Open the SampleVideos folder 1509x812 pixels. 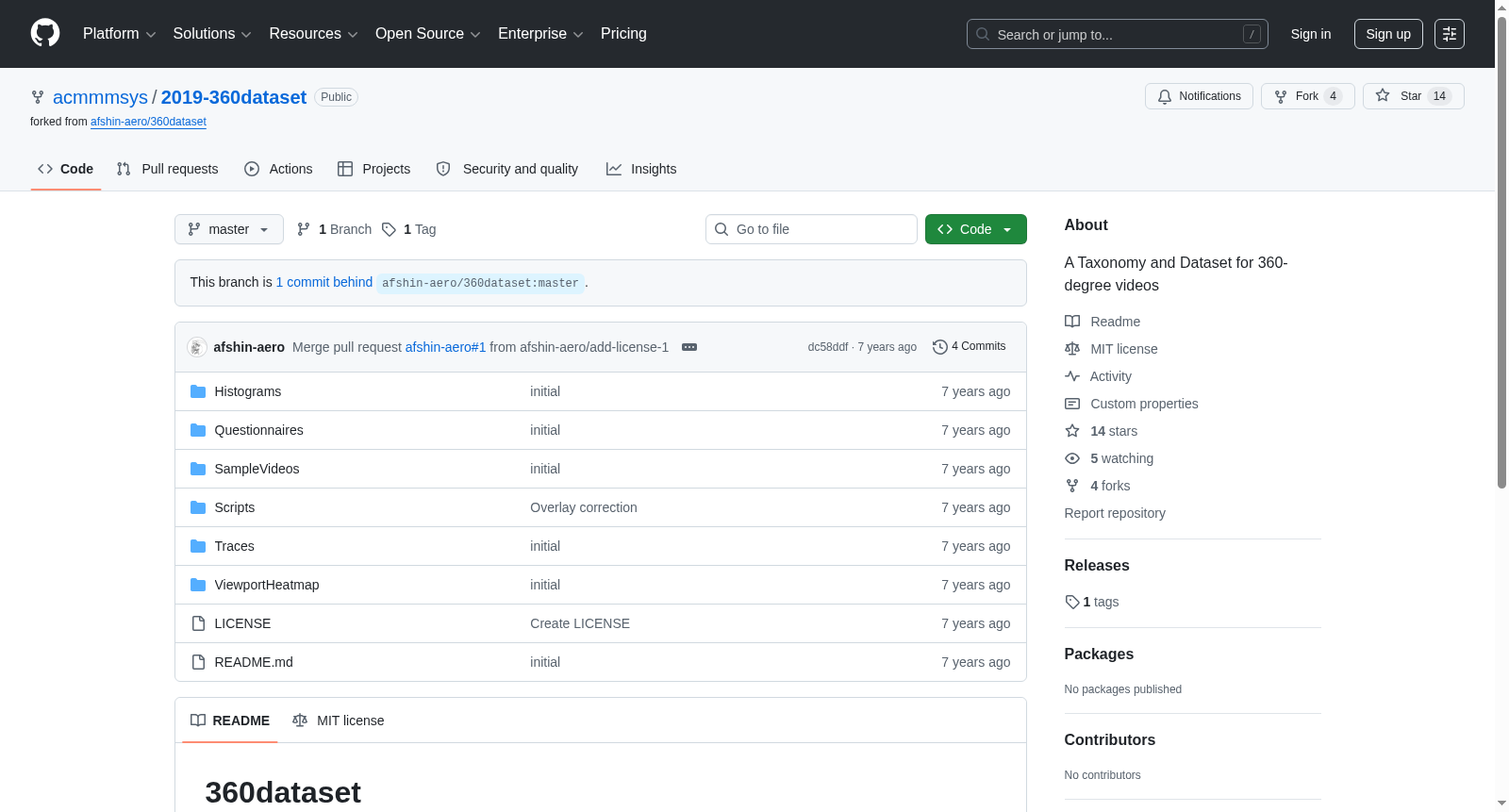[x=257, y=469]
